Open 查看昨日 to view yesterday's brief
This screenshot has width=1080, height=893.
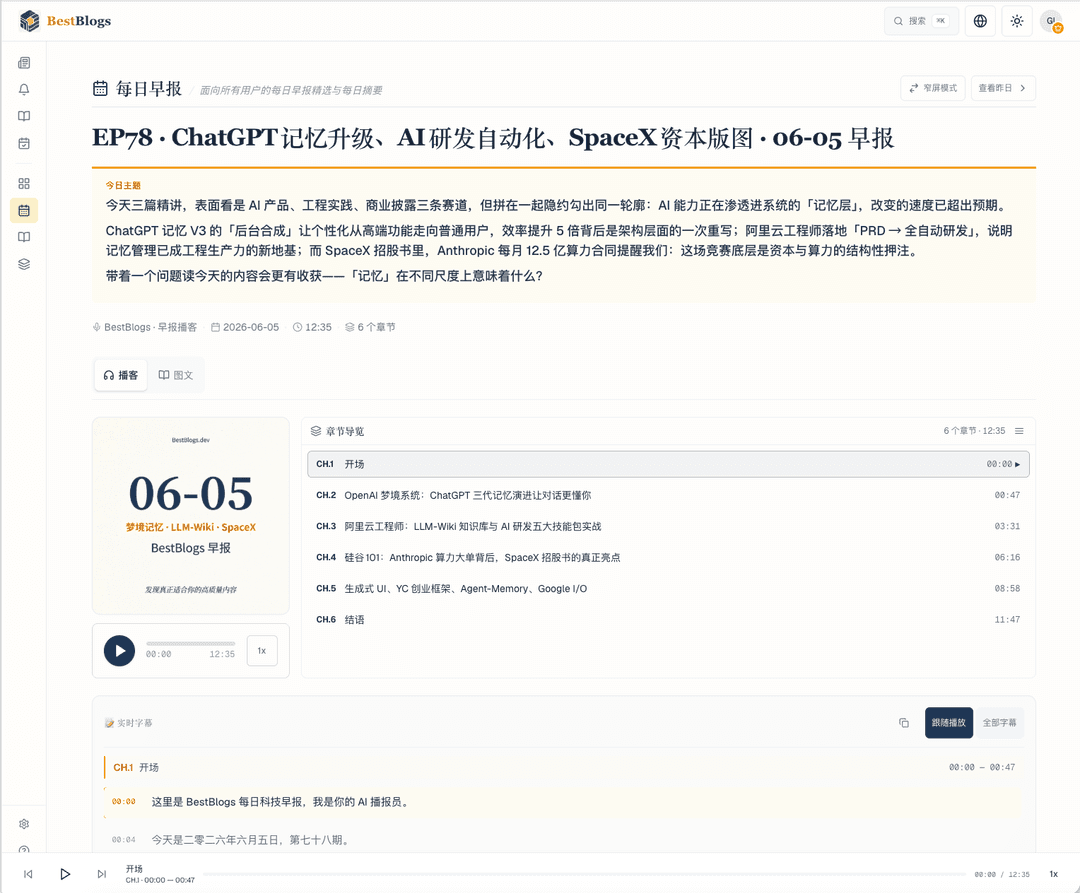(1003, 88)
